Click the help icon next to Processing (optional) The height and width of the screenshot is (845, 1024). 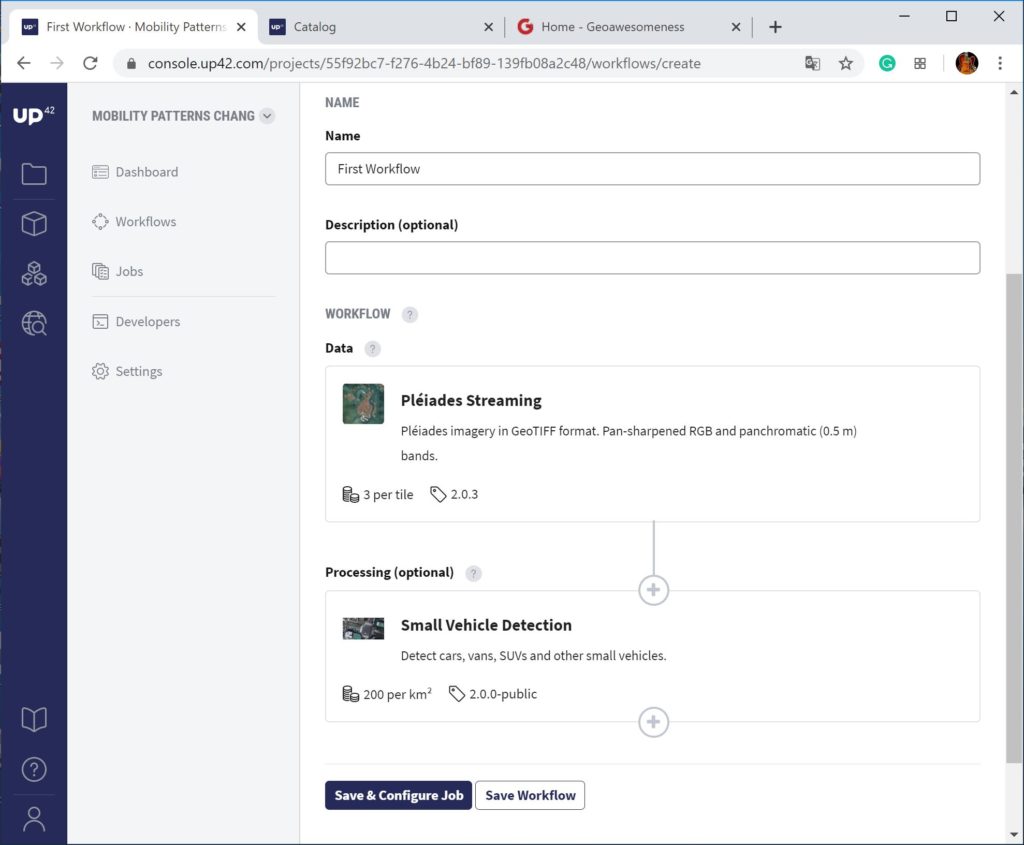[x=473, y=573]
